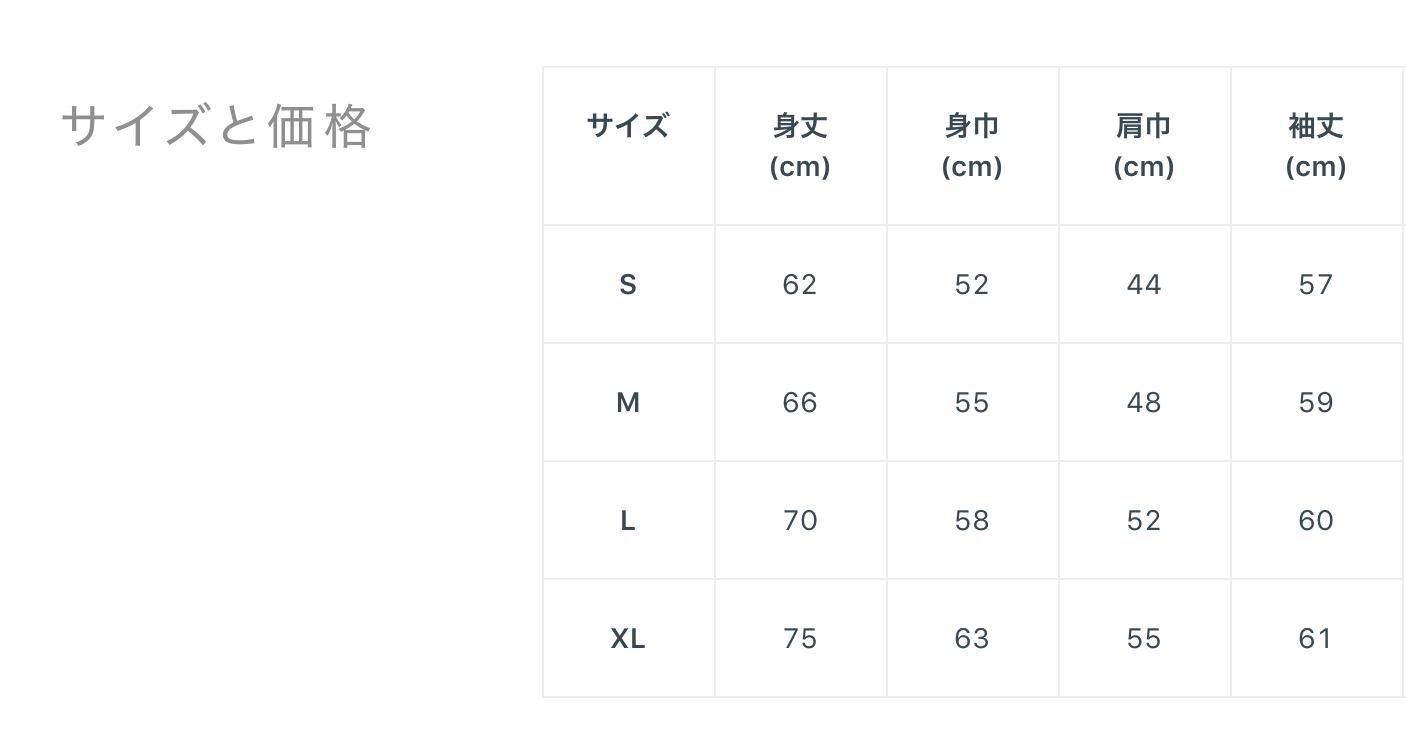
Task: Click size S sleeve length value 57
Action: click(1316, 285)
